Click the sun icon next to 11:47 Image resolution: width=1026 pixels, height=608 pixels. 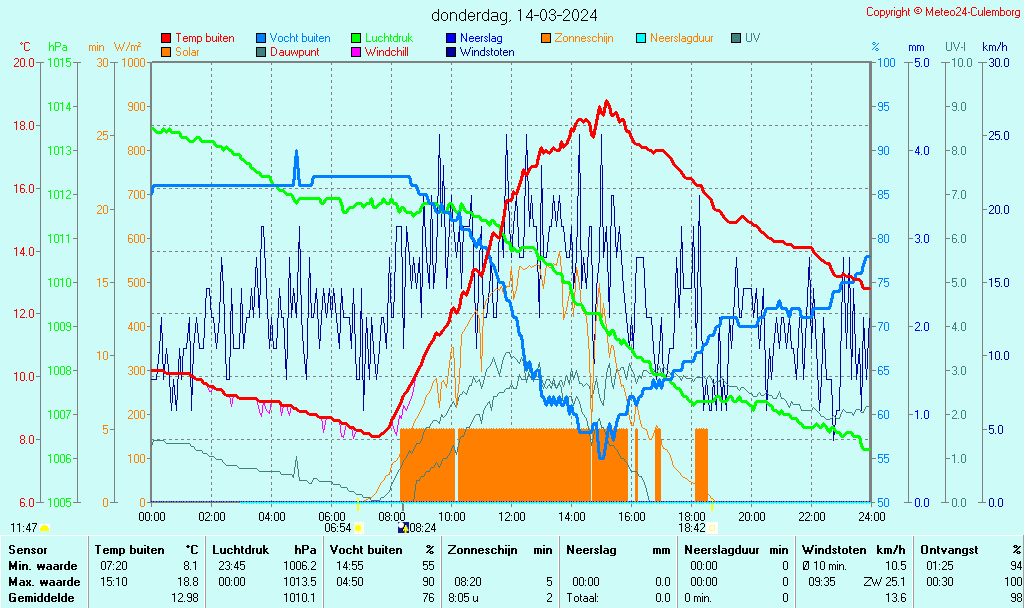point(45,527)
